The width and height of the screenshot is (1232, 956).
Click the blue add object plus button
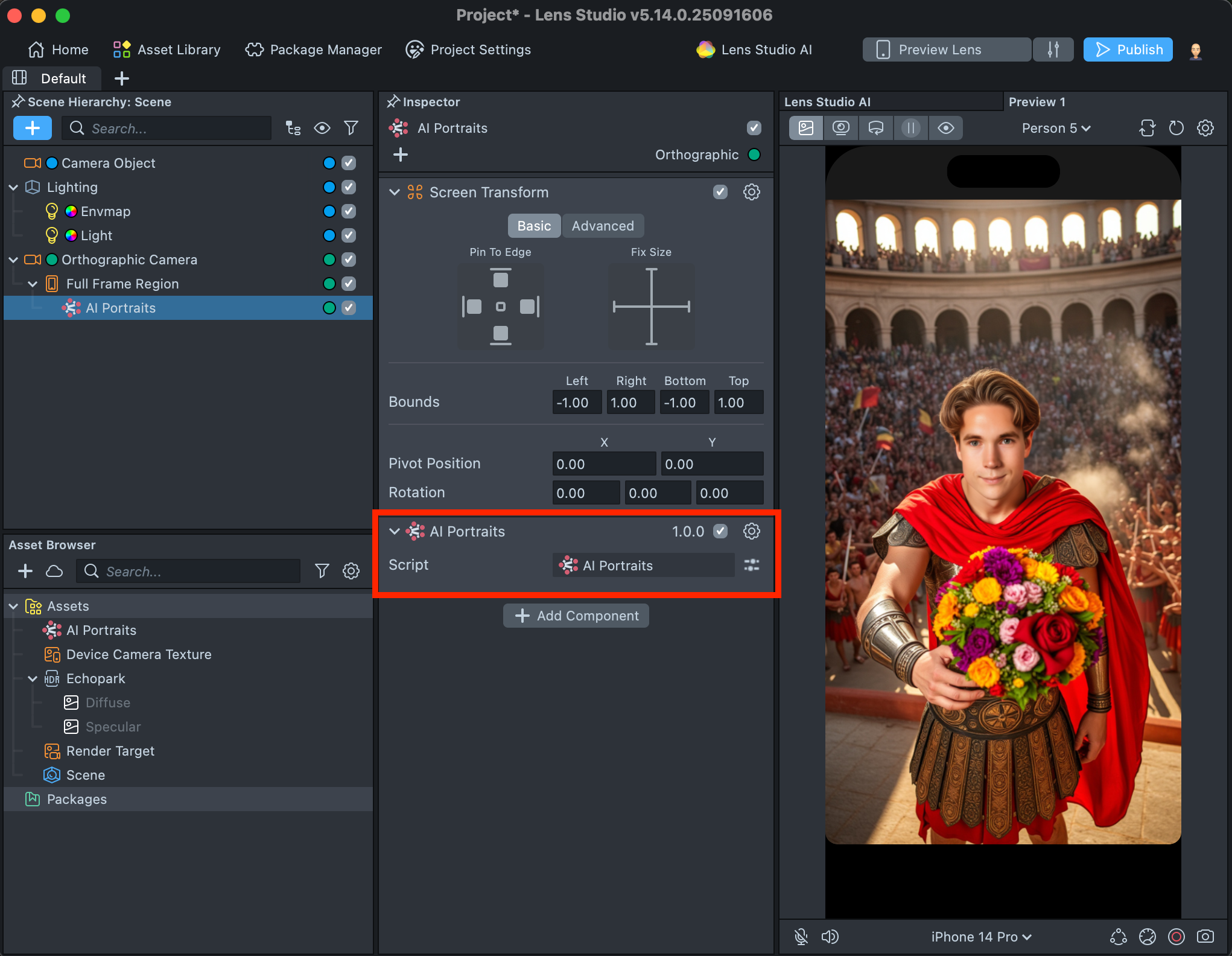tap(33, 128)
